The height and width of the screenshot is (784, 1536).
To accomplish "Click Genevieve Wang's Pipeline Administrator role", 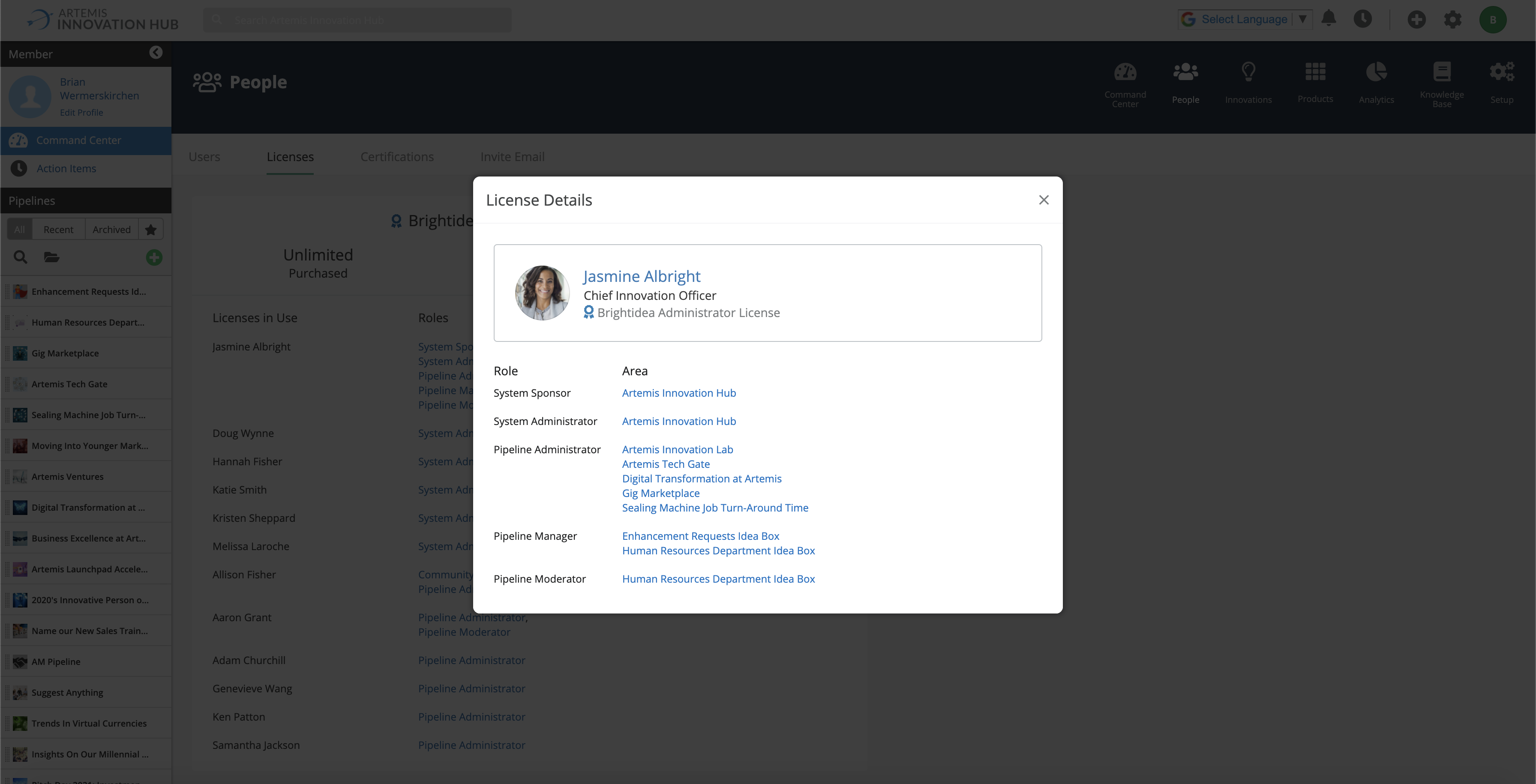I will click(472, 688).
